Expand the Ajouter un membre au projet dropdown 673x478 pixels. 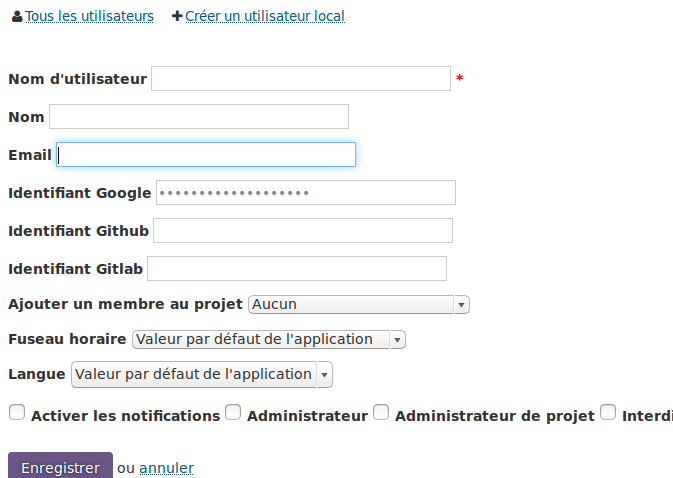pyautogui.click(x=359, y=305)
